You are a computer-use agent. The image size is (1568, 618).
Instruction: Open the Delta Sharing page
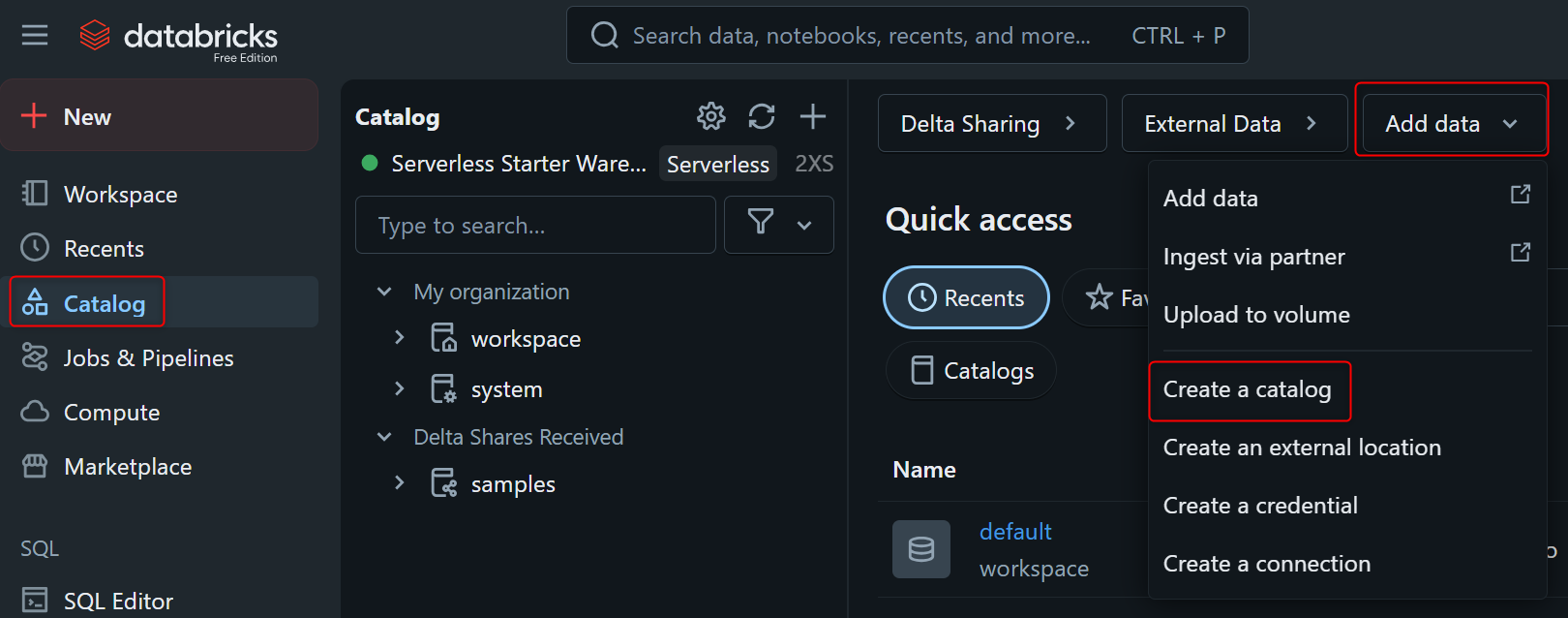click(992, 123)
